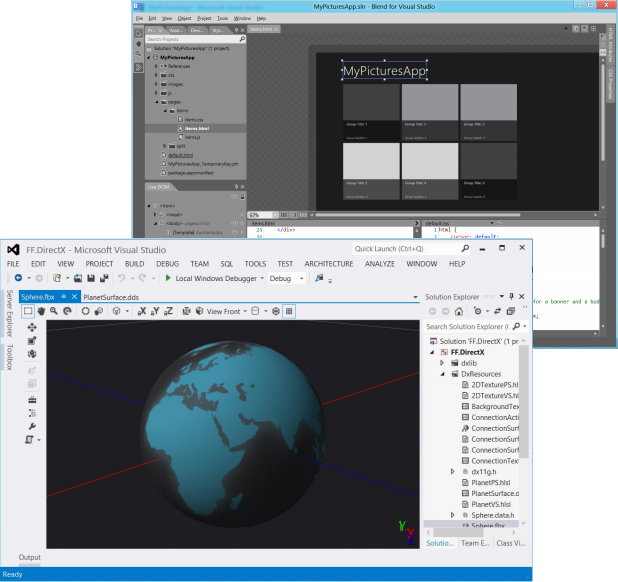
Task: Open default.html in Blend Projects
Action: click(x=180, y=155)
